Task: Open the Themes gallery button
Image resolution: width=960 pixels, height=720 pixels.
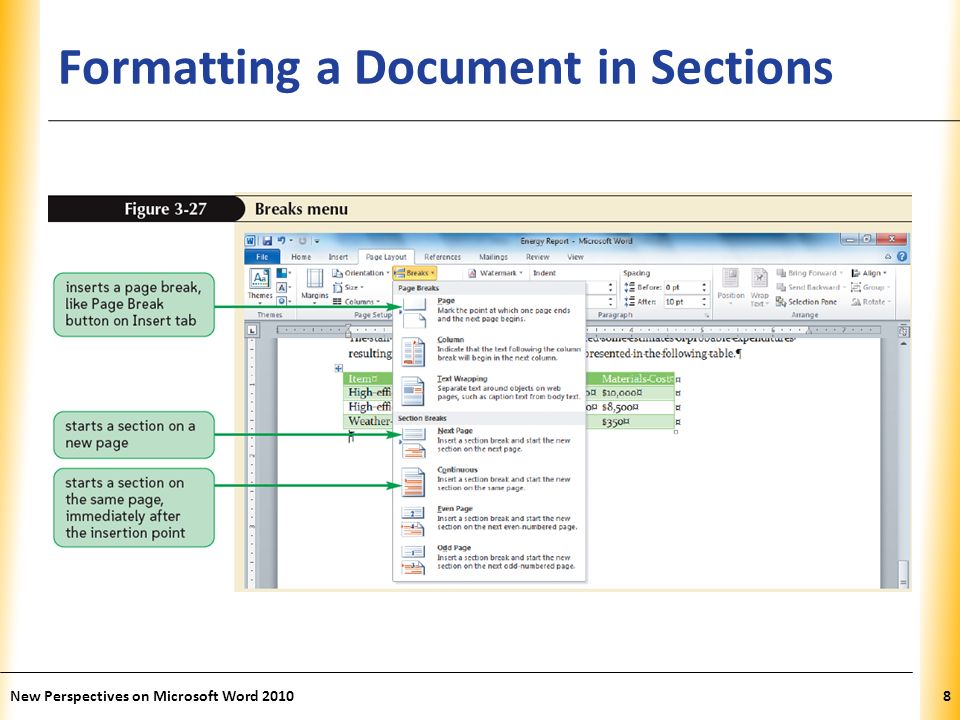Action: (260, 286)
